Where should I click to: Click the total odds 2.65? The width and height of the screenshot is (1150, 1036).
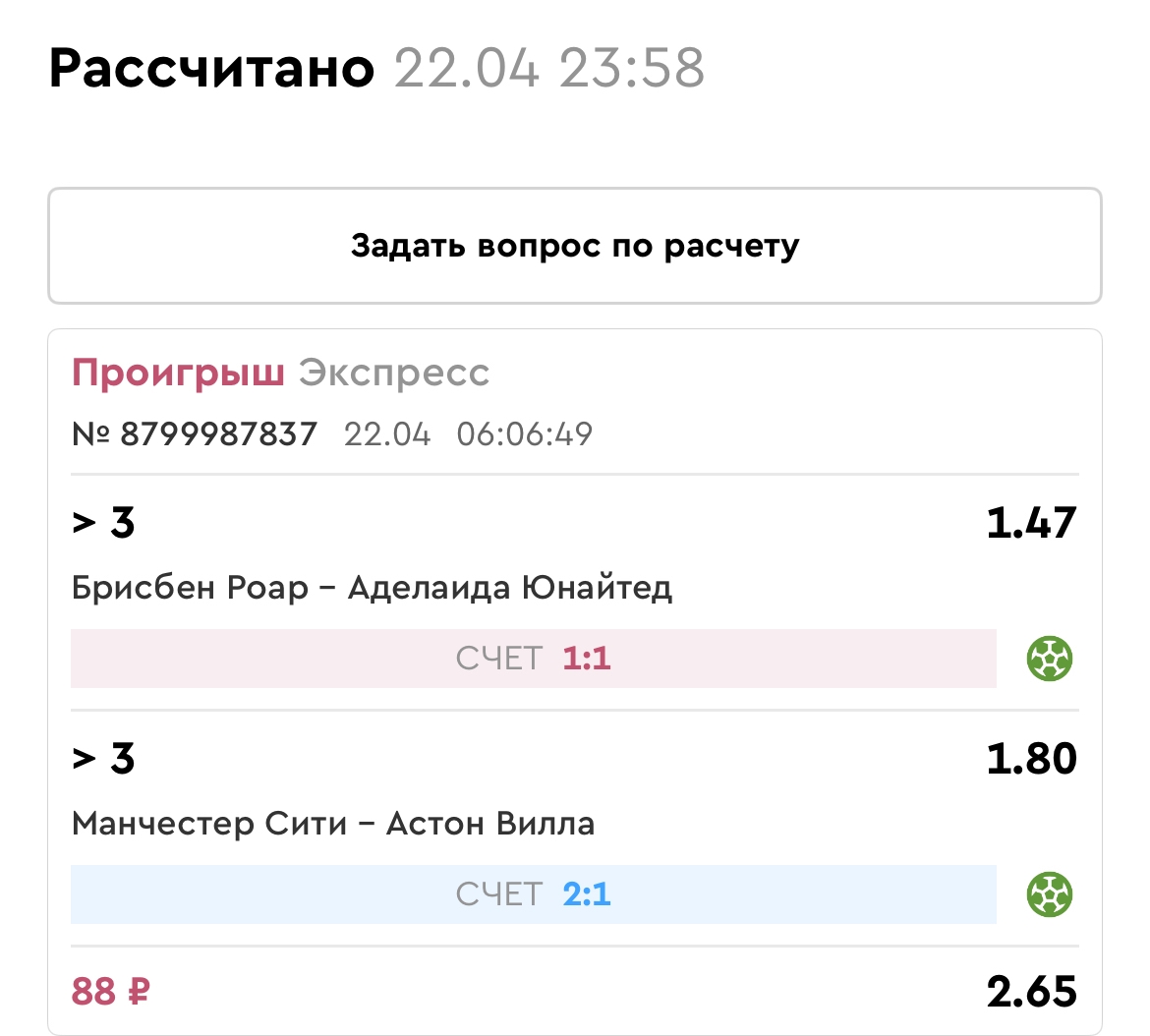(1031, 992)
